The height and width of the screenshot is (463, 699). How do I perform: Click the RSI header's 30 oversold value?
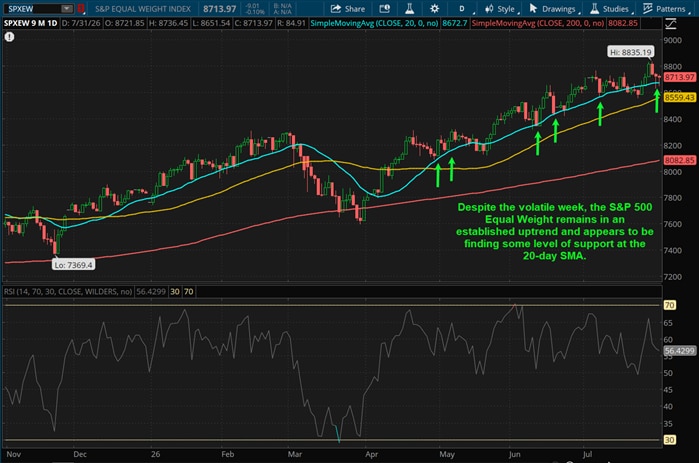pos(175,291)
